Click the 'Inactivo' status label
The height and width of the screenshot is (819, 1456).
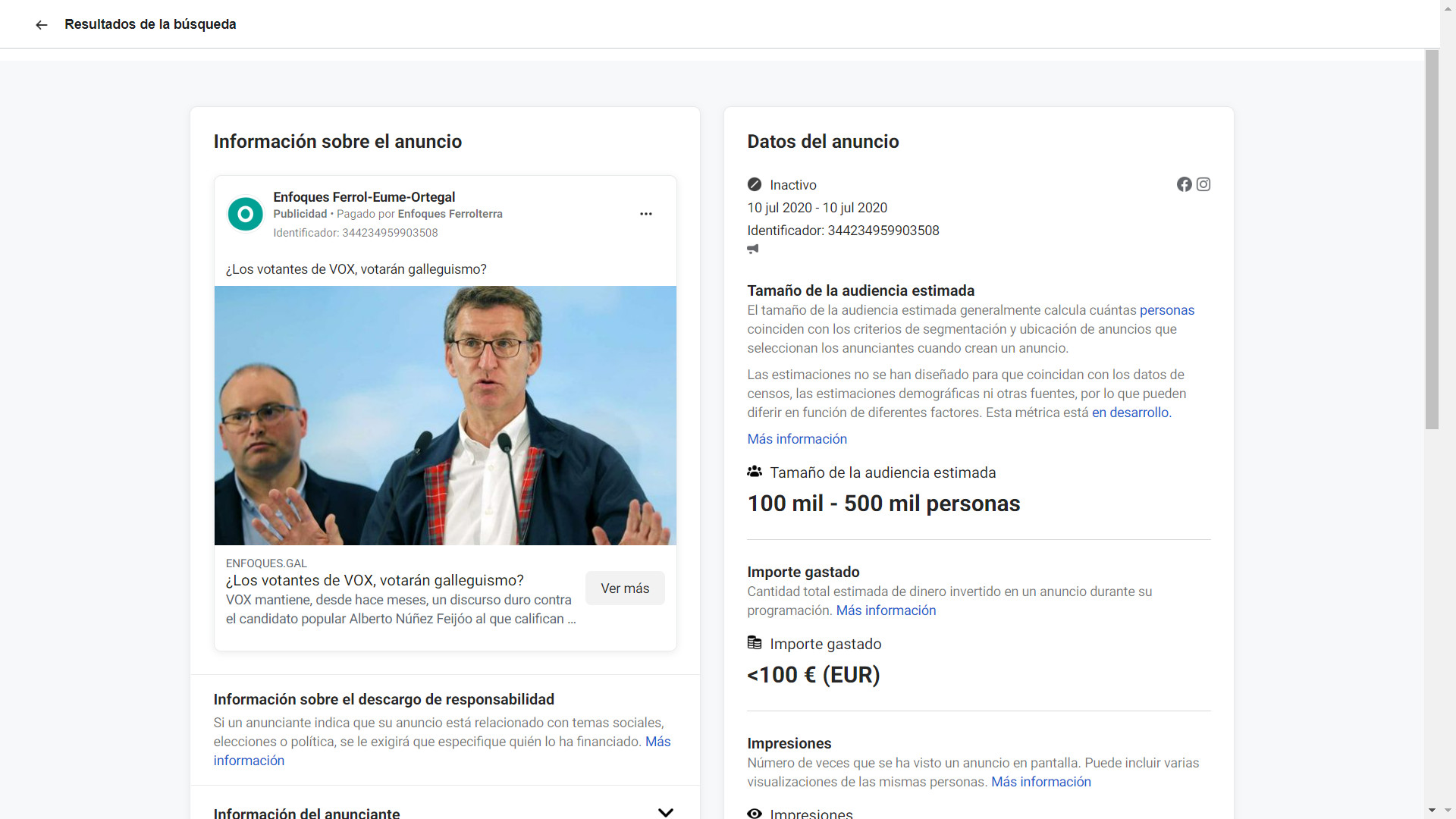(793, 185)
